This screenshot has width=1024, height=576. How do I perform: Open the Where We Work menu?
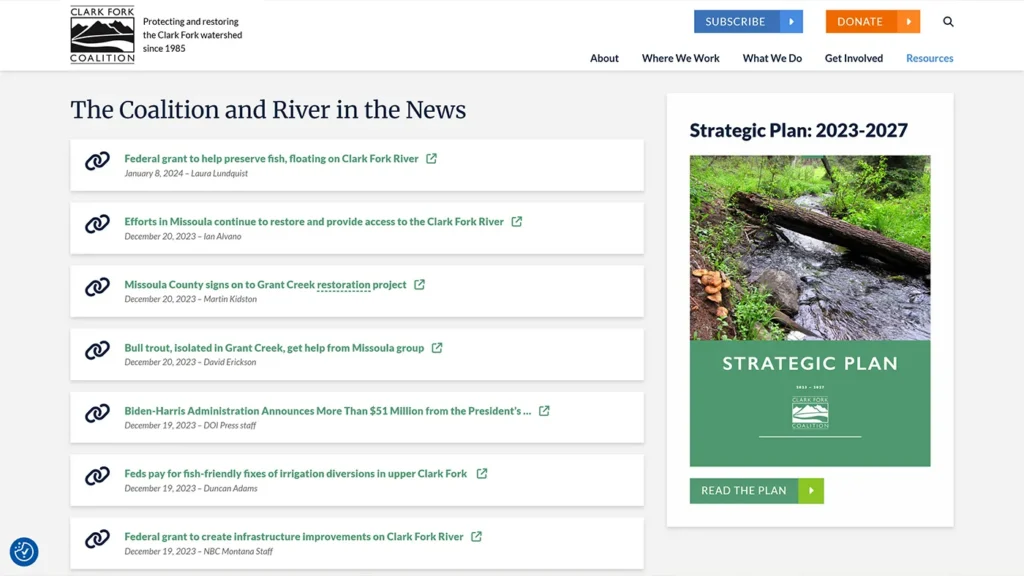pyautogui.click(x=680, y=58)
